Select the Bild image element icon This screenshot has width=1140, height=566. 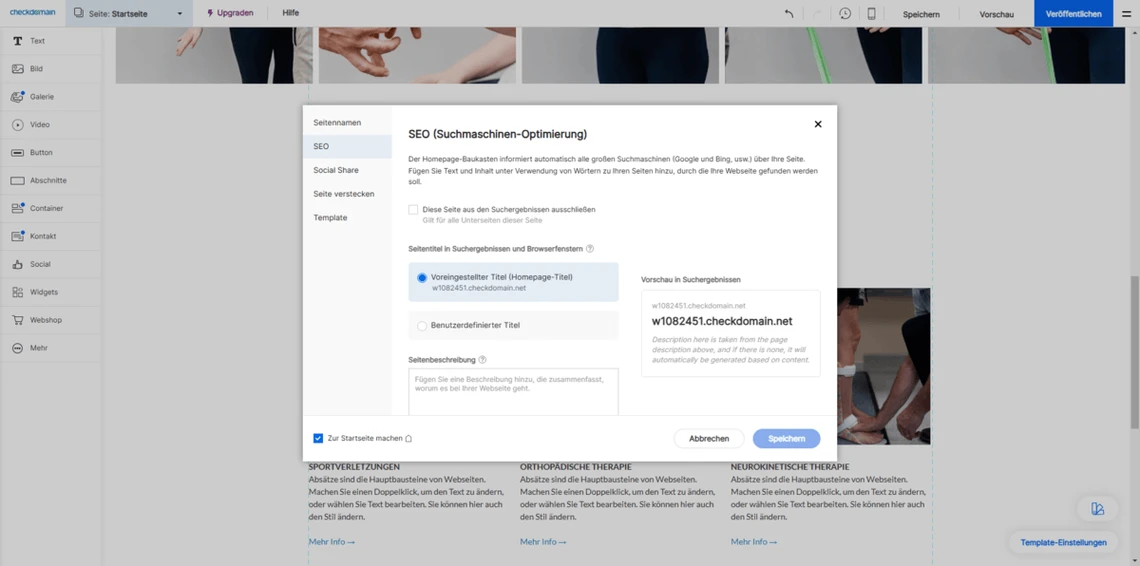click(17, 69)
